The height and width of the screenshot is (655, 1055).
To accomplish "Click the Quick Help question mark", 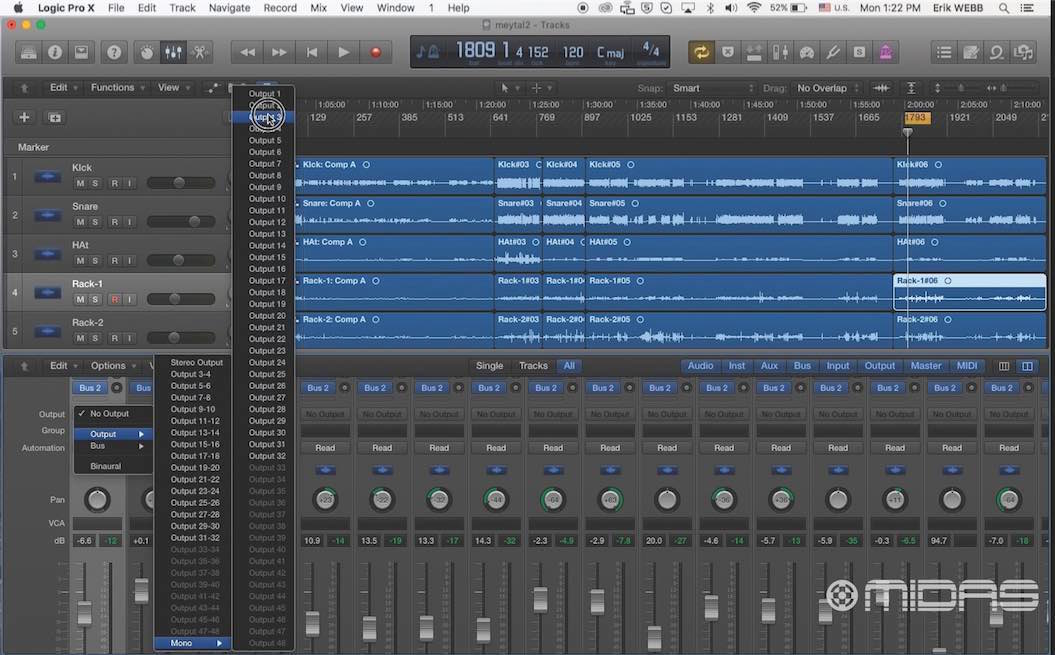I will point(115,52).
